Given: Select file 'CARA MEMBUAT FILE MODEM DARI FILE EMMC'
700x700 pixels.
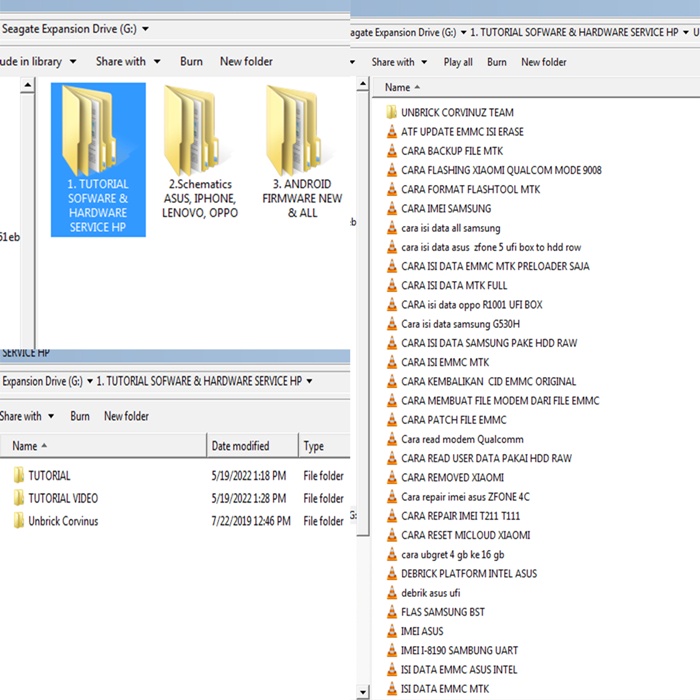Looking at the screenshot, I should 500,400.
